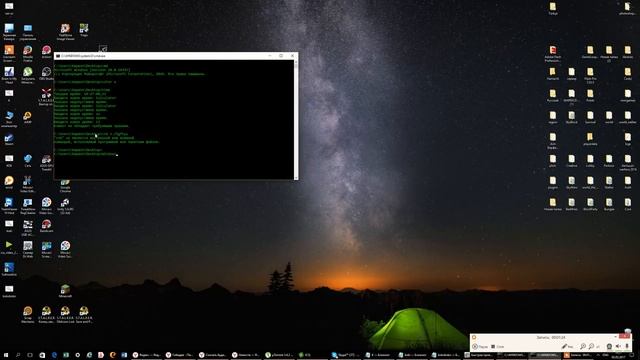Open the Control Panel desktop shortcut

click(28, 32)
